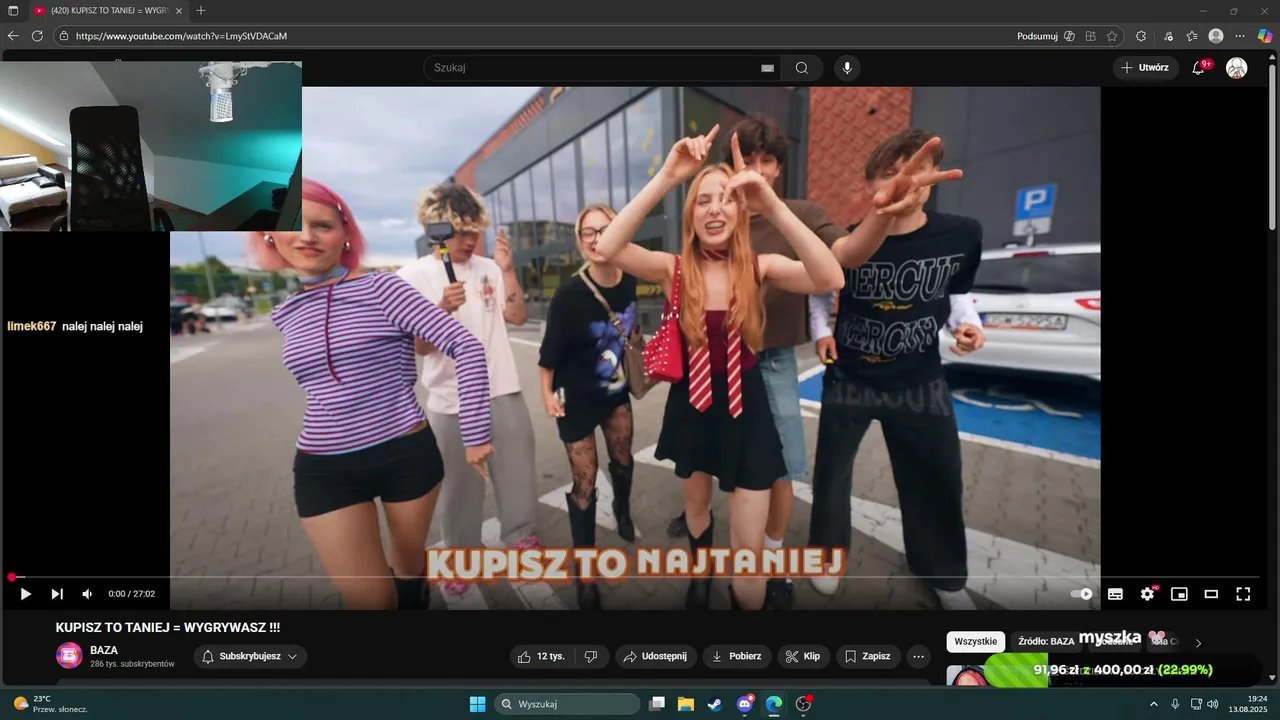The image size is (1280, 720).
Task: Open clock showing 19:24
Action: click(x=1250, y=704)
